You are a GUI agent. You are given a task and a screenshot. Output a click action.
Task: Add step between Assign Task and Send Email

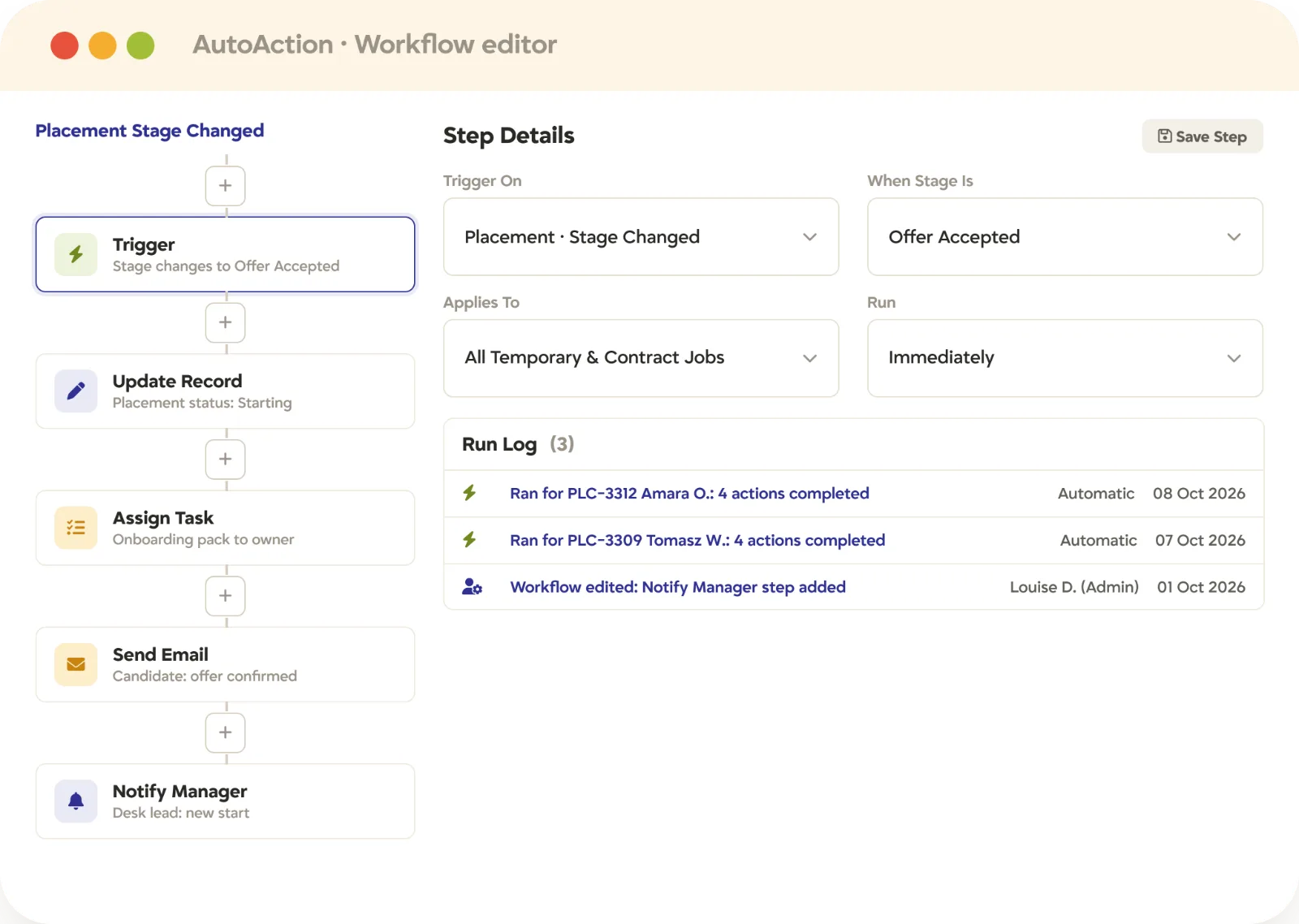pos(226,596)
